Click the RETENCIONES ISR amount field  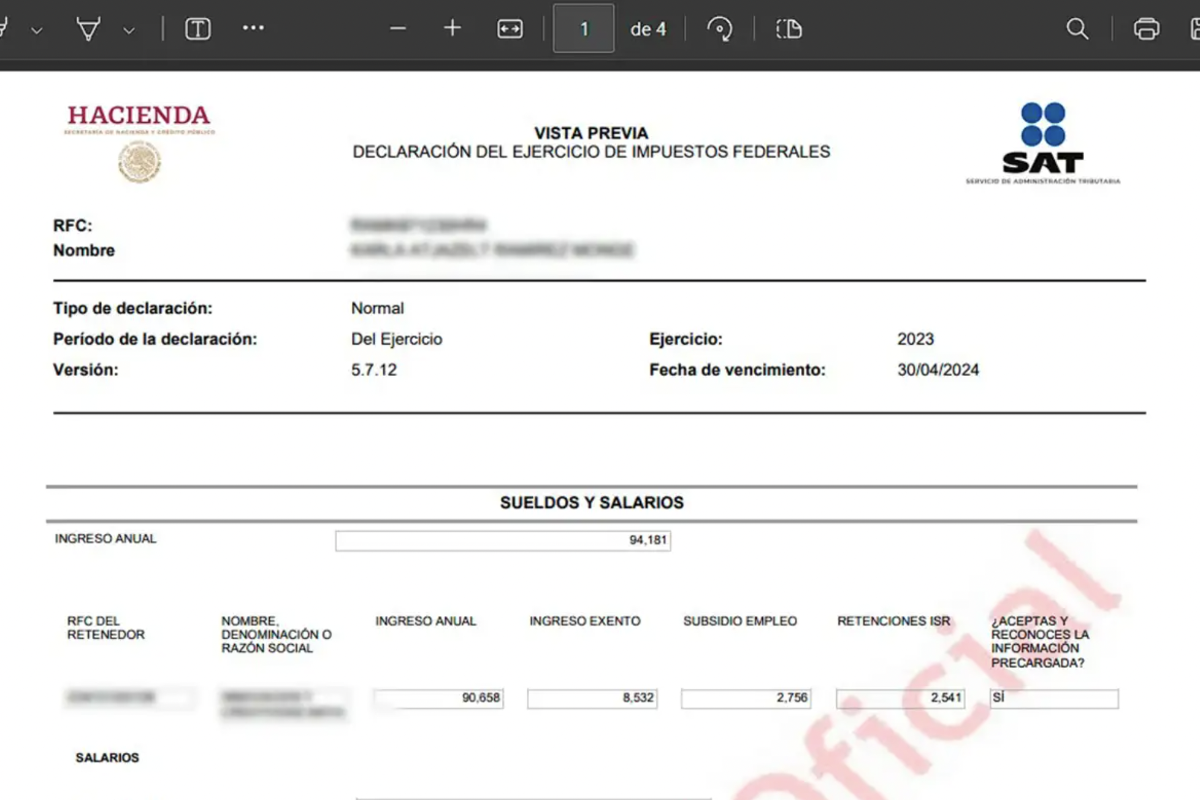(899, 698)
